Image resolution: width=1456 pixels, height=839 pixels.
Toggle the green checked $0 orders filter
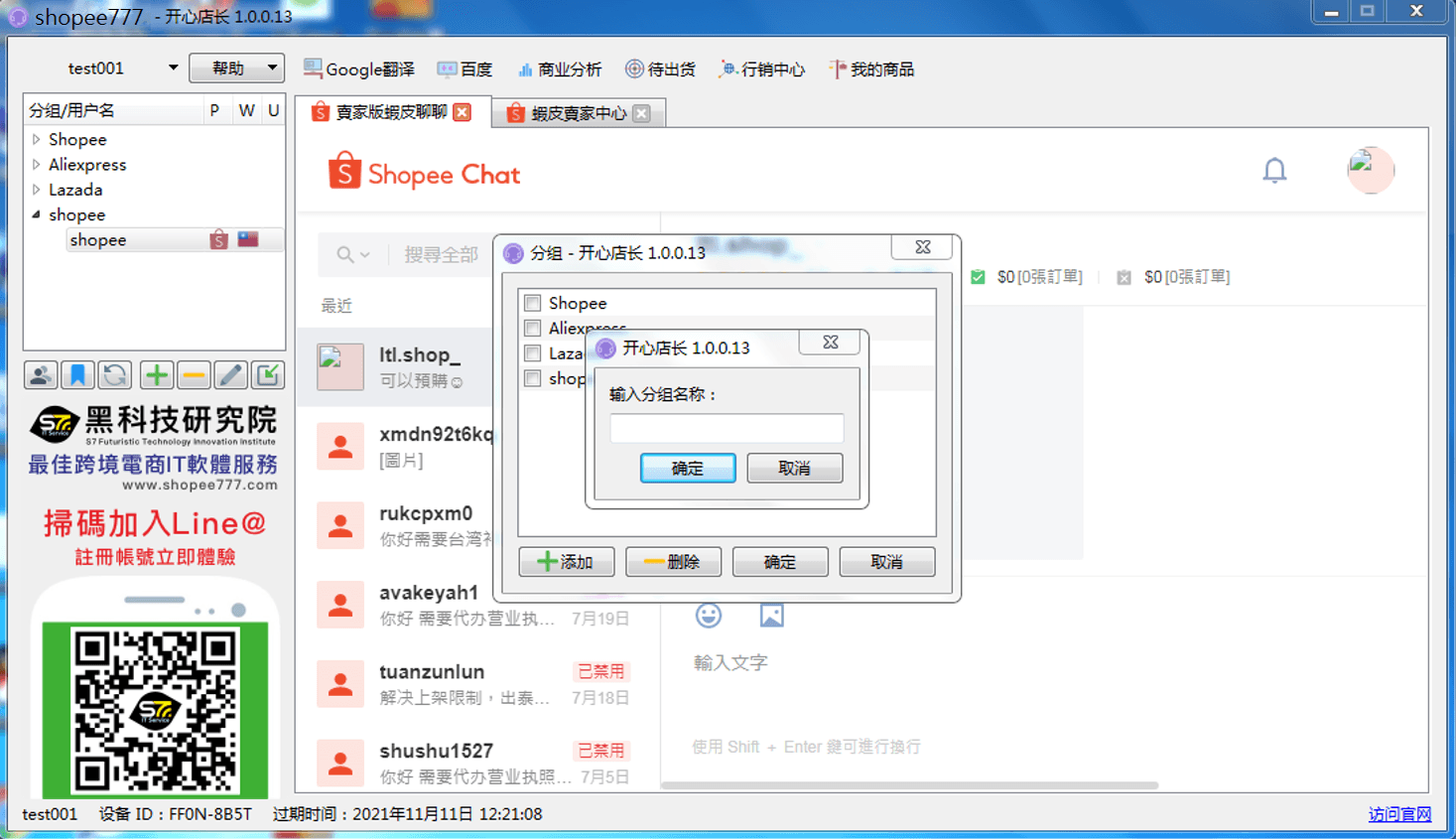pos(978,277)
